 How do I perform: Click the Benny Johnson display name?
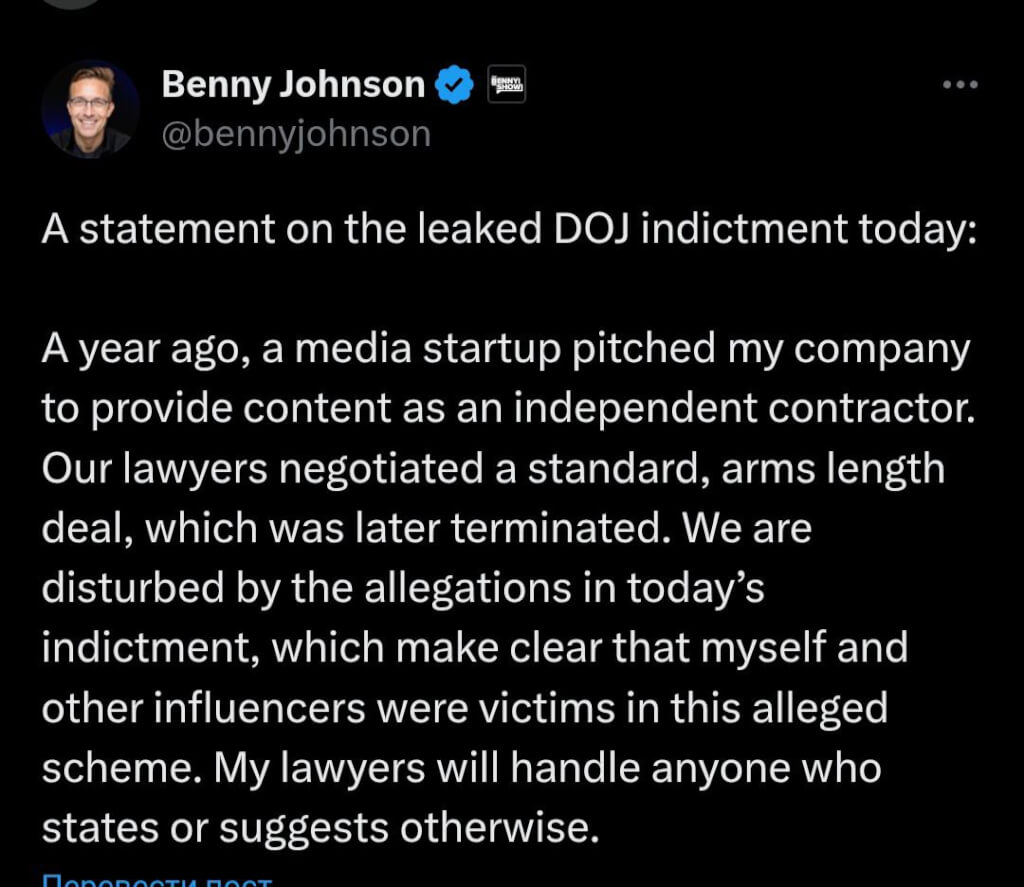[292, 85]
